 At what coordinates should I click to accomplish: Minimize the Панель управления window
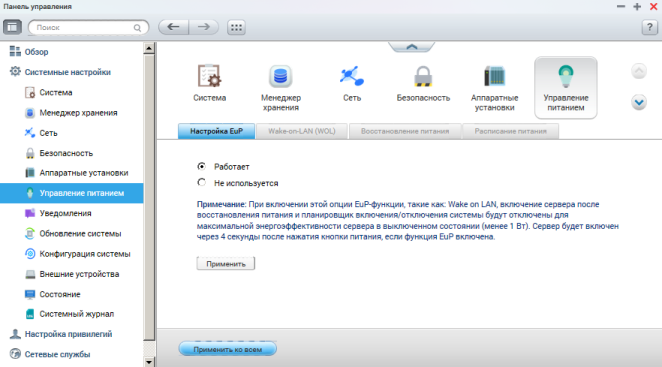click(621, 6)
